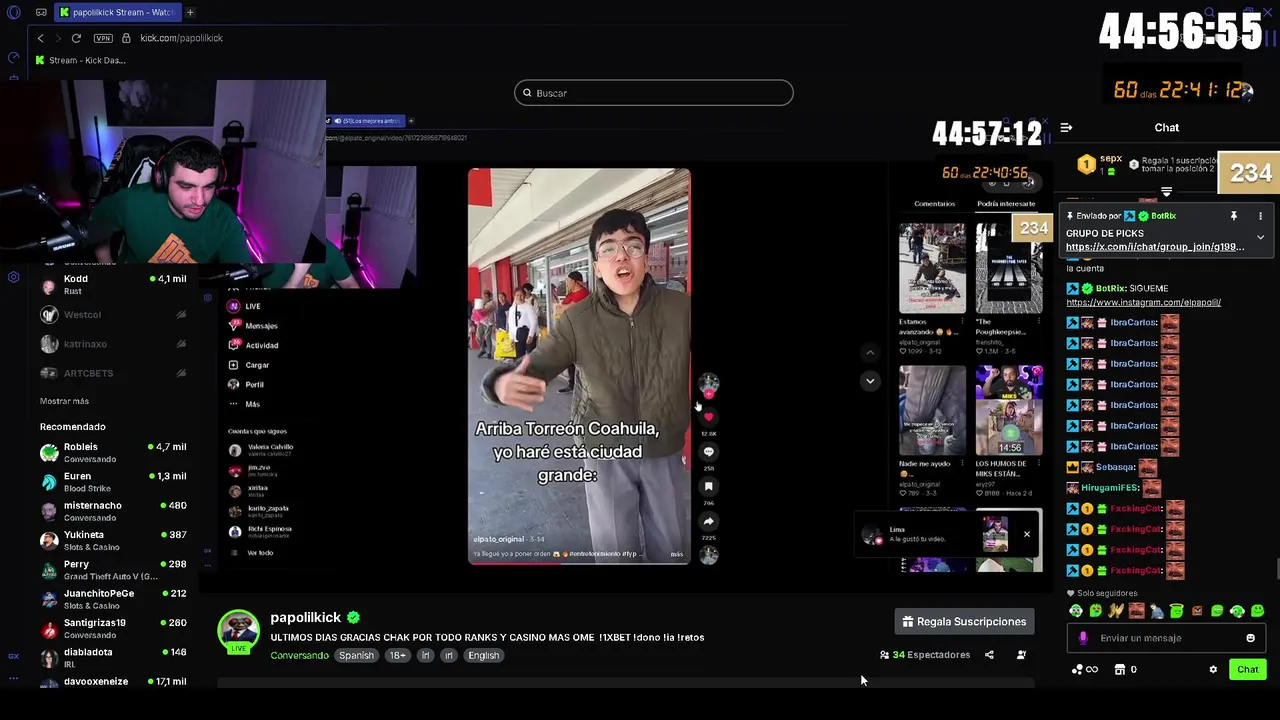The image size is (1280, 720).
Task: Go to previous TikTok video up arrow
Action: [x=870, y=352]
